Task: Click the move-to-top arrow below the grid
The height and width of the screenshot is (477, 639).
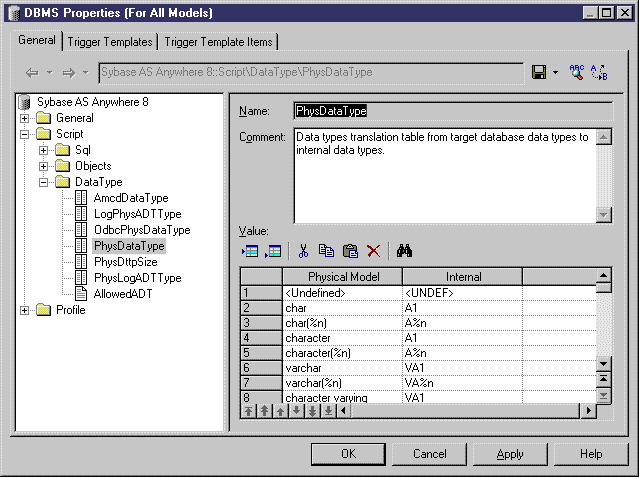Action: [248, 411]
